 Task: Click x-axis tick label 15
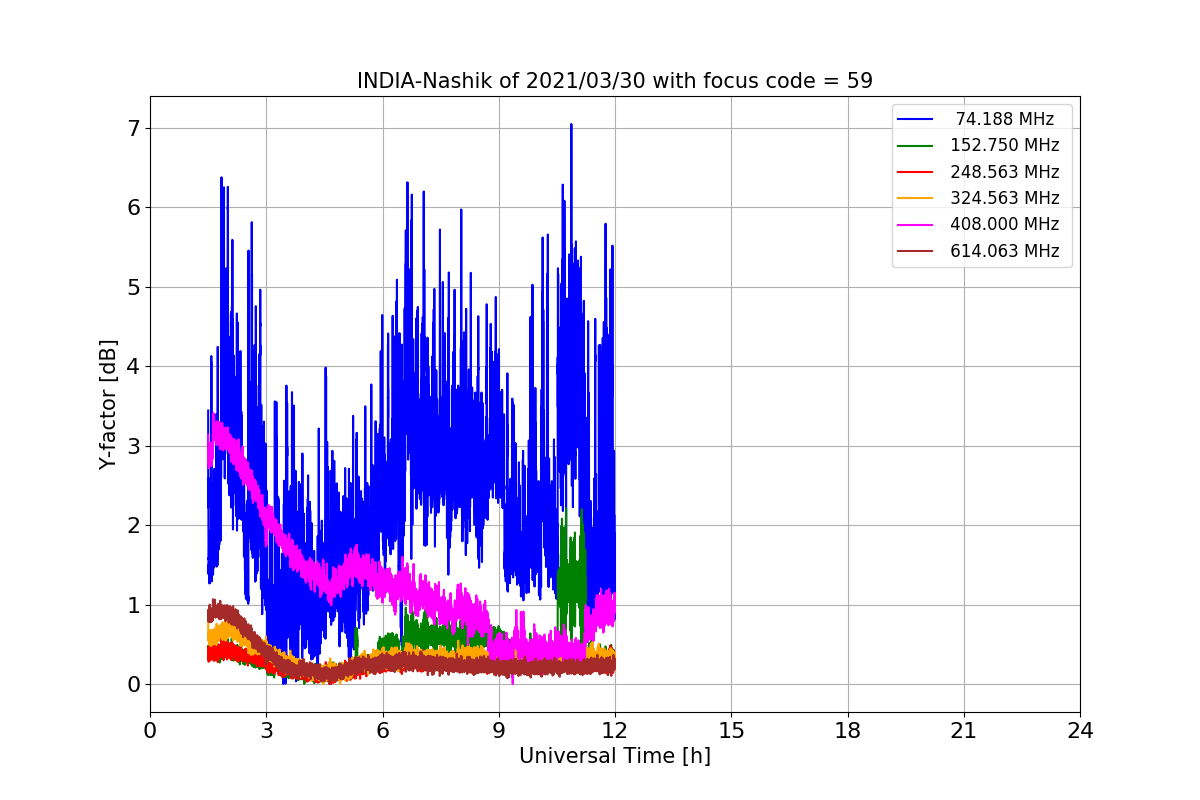[x=731, y=731]
